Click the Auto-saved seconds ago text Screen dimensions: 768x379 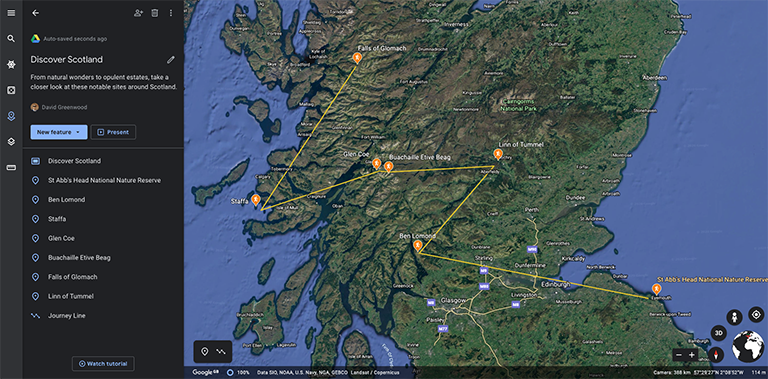point(75,39)
